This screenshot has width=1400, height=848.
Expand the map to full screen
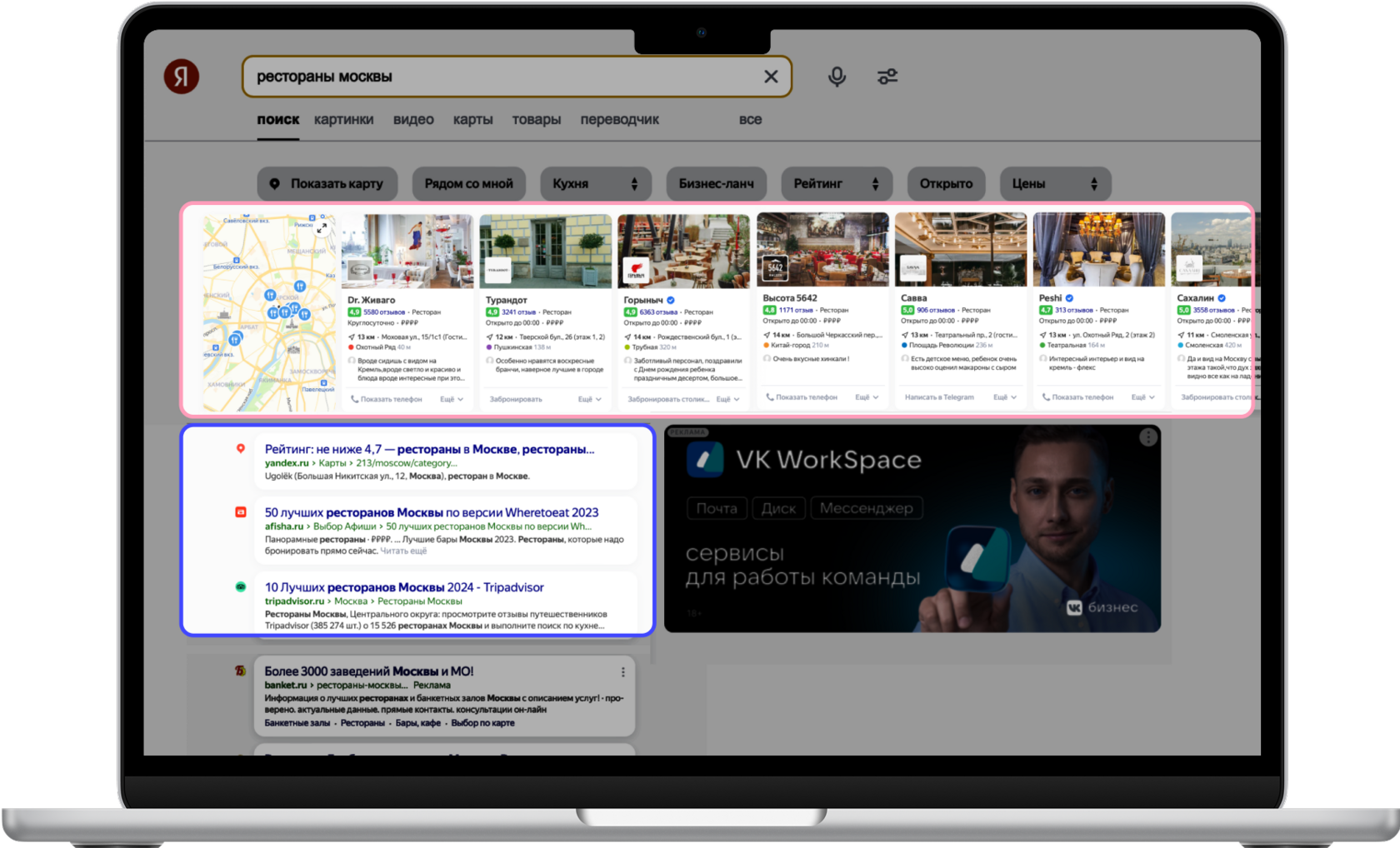[322, 227]
